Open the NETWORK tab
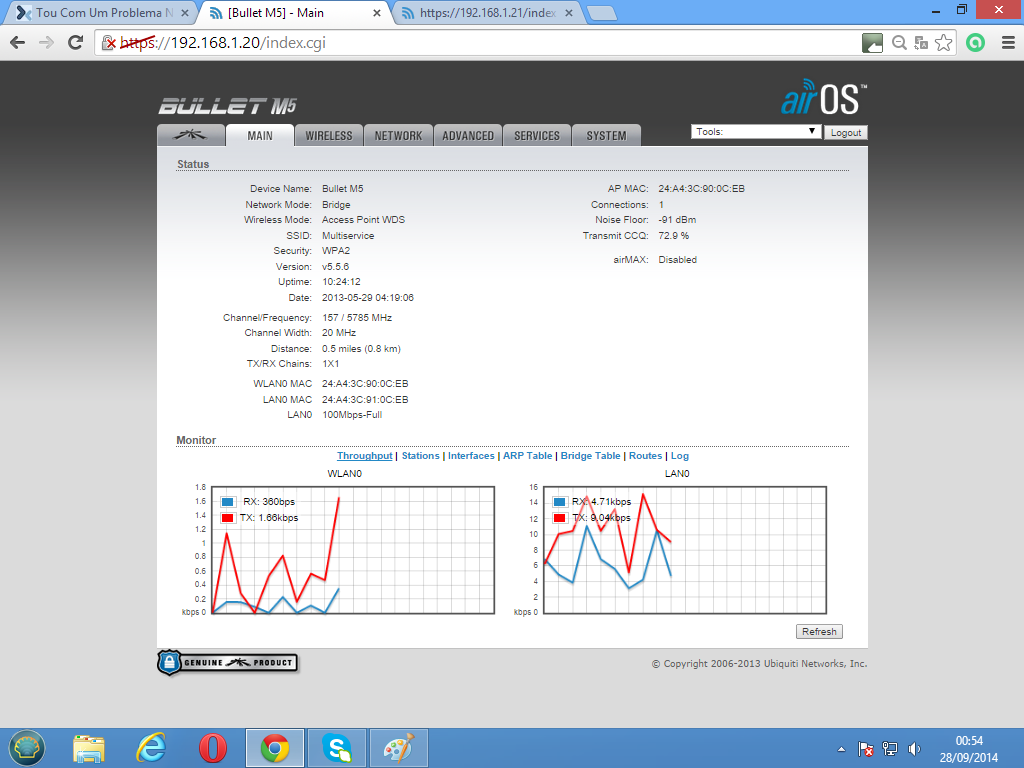 398,135
